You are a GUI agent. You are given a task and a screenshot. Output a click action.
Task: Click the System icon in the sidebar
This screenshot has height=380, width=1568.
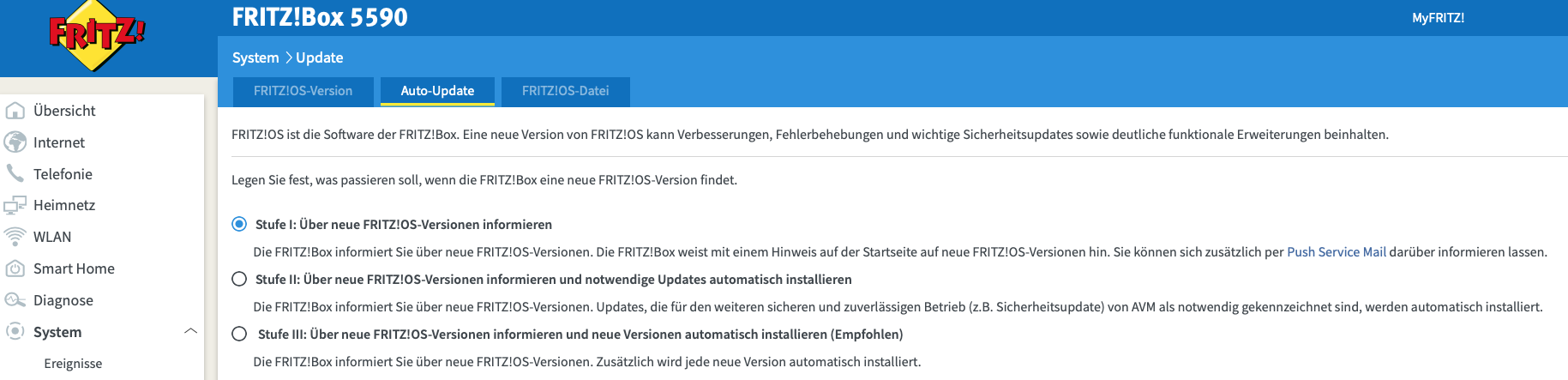click(15, 331)
